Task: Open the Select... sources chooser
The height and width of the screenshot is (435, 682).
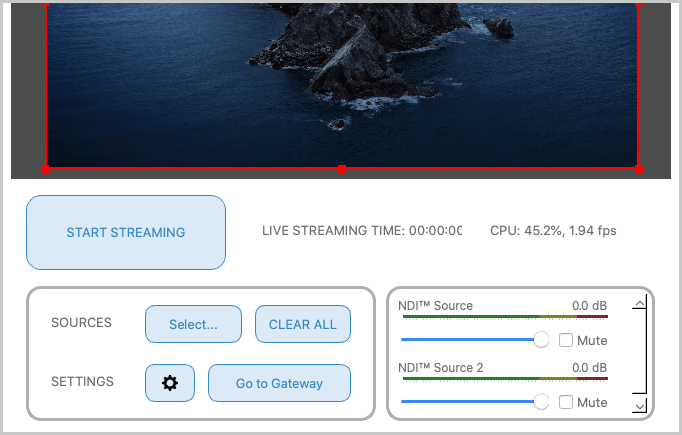Action: click(193, 324)
